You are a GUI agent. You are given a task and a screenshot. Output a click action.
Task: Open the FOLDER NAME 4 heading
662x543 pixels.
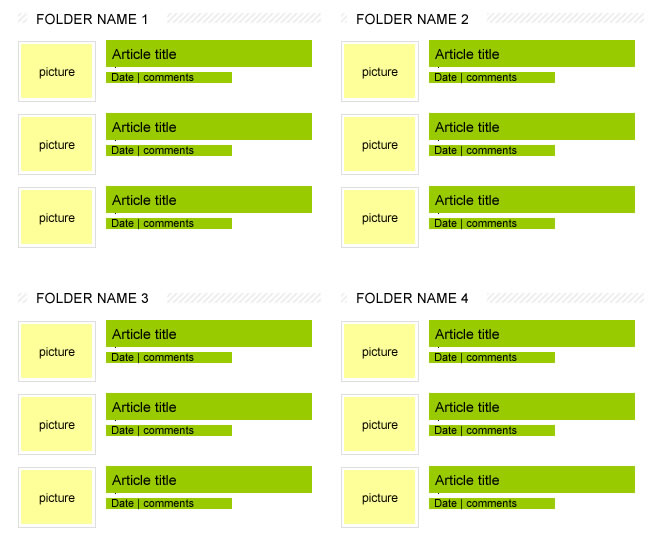point(412,299)
